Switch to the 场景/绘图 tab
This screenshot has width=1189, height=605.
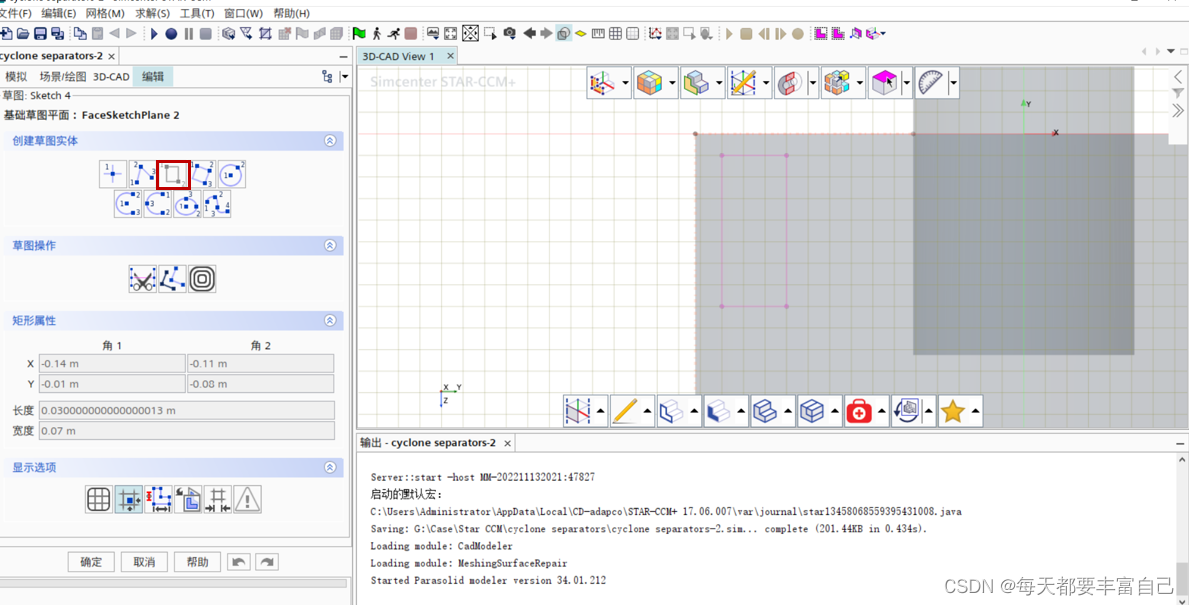(63, 77)
